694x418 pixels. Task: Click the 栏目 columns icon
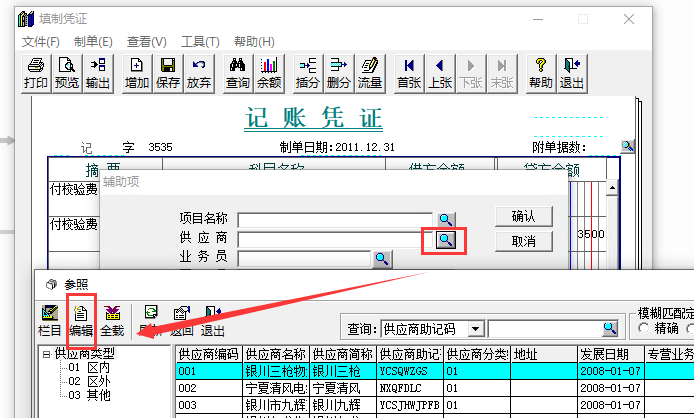[x=50, y=320]
